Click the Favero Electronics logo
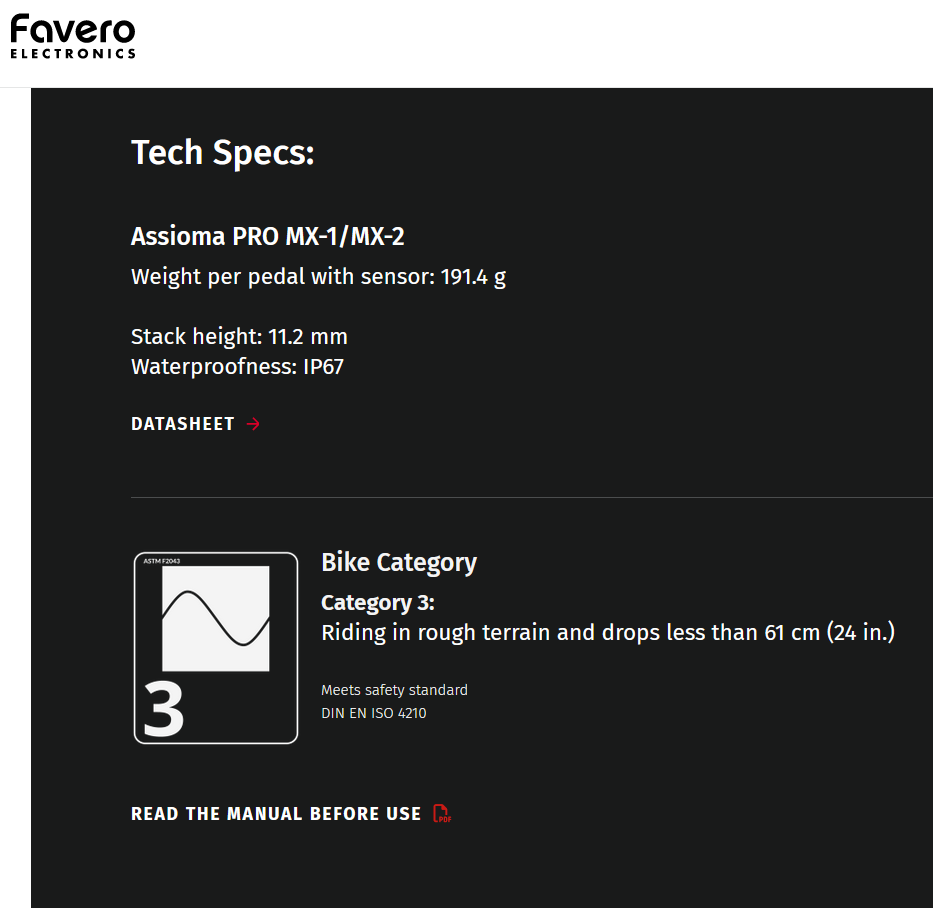Viewport: 933px width, 909px height. (73, 38)
